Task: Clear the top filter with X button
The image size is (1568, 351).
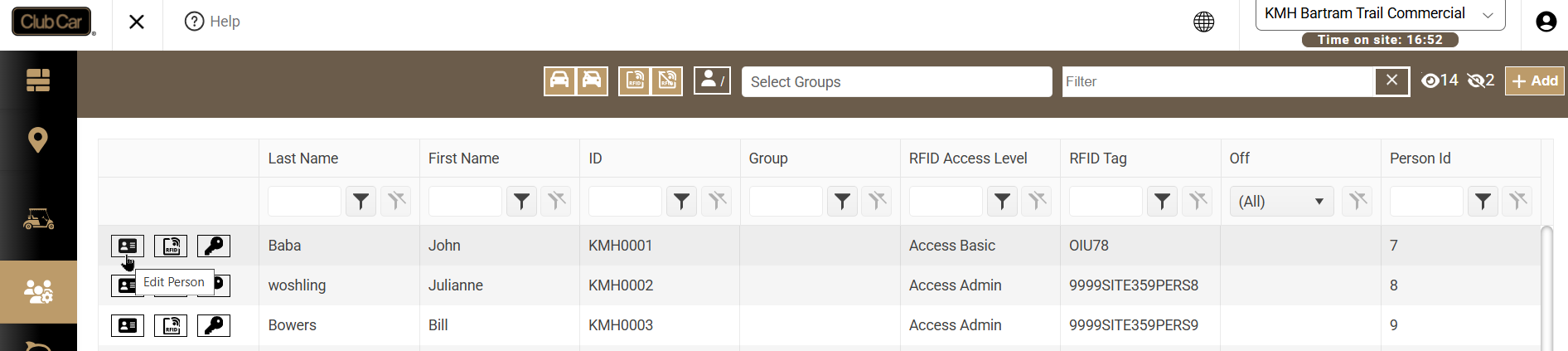Action: (1392, 81)
